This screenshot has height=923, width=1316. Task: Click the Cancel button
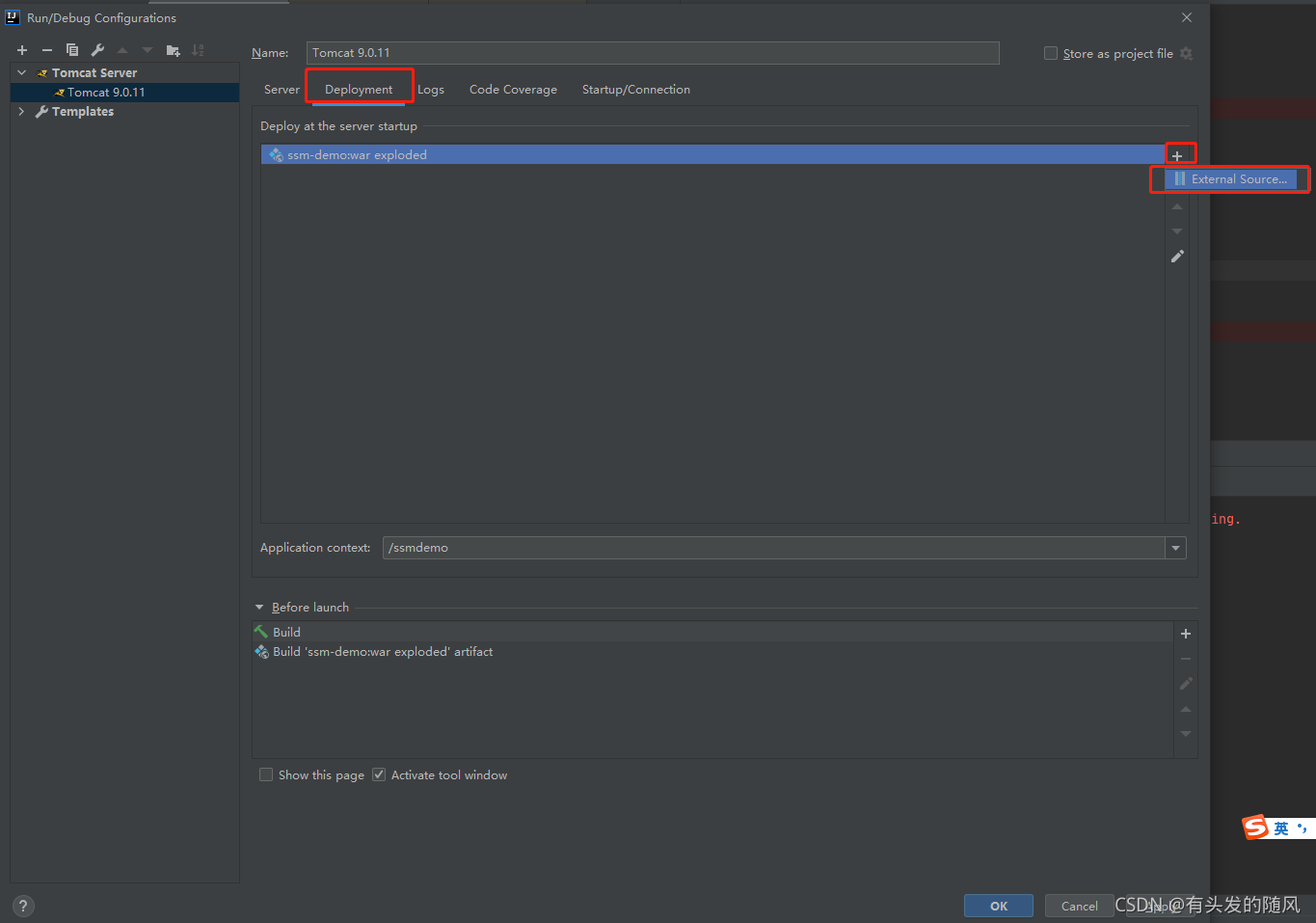[1080, 906]
